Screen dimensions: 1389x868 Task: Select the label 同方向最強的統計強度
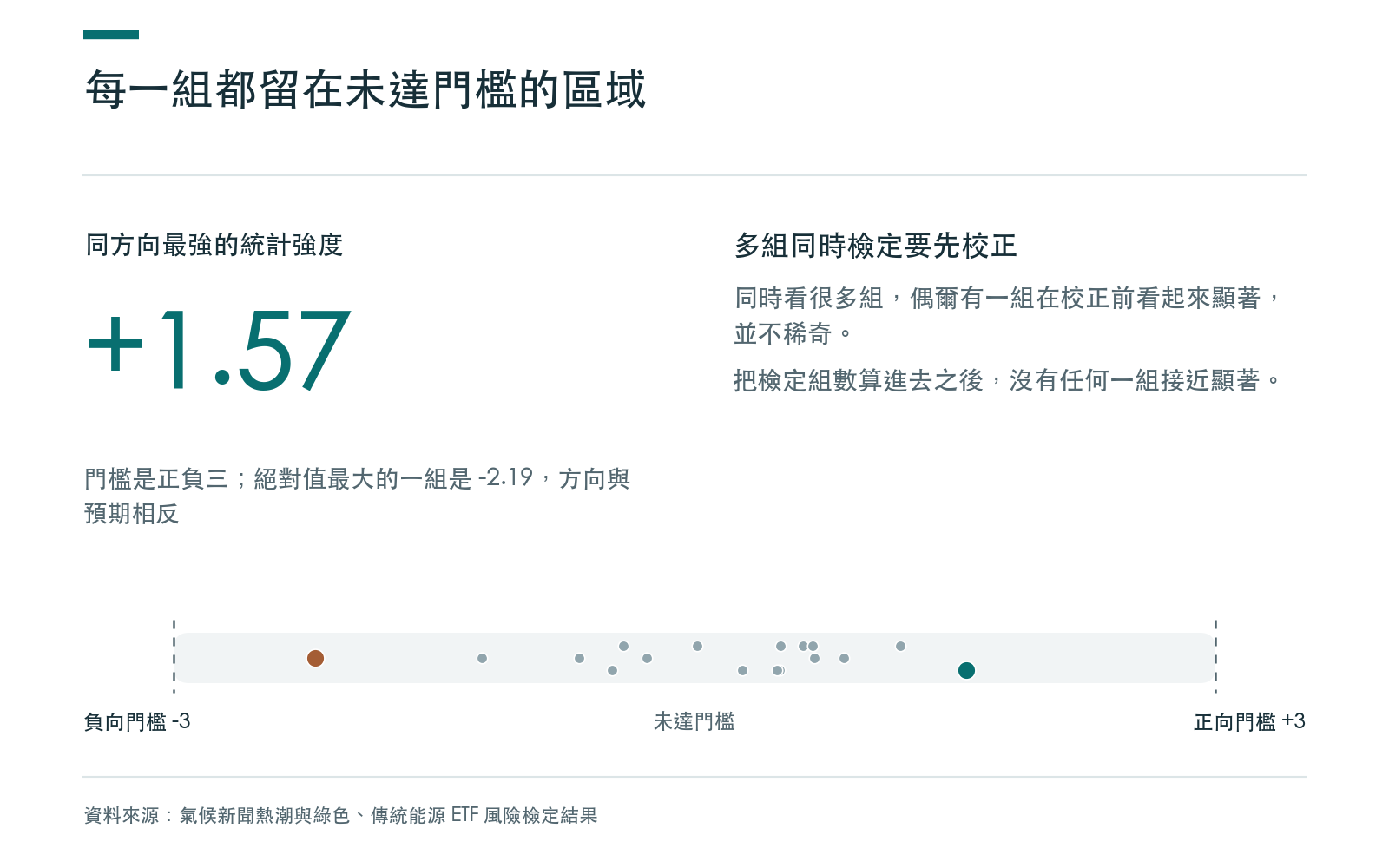coord(214,246)
